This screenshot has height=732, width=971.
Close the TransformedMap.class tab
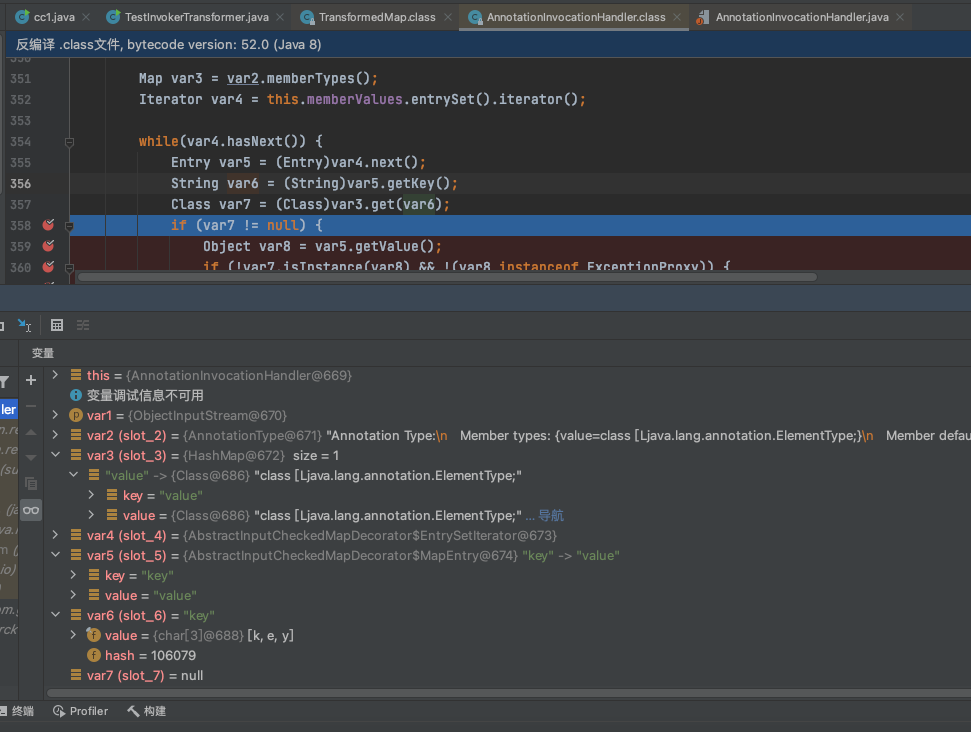(x=448, y=17)
